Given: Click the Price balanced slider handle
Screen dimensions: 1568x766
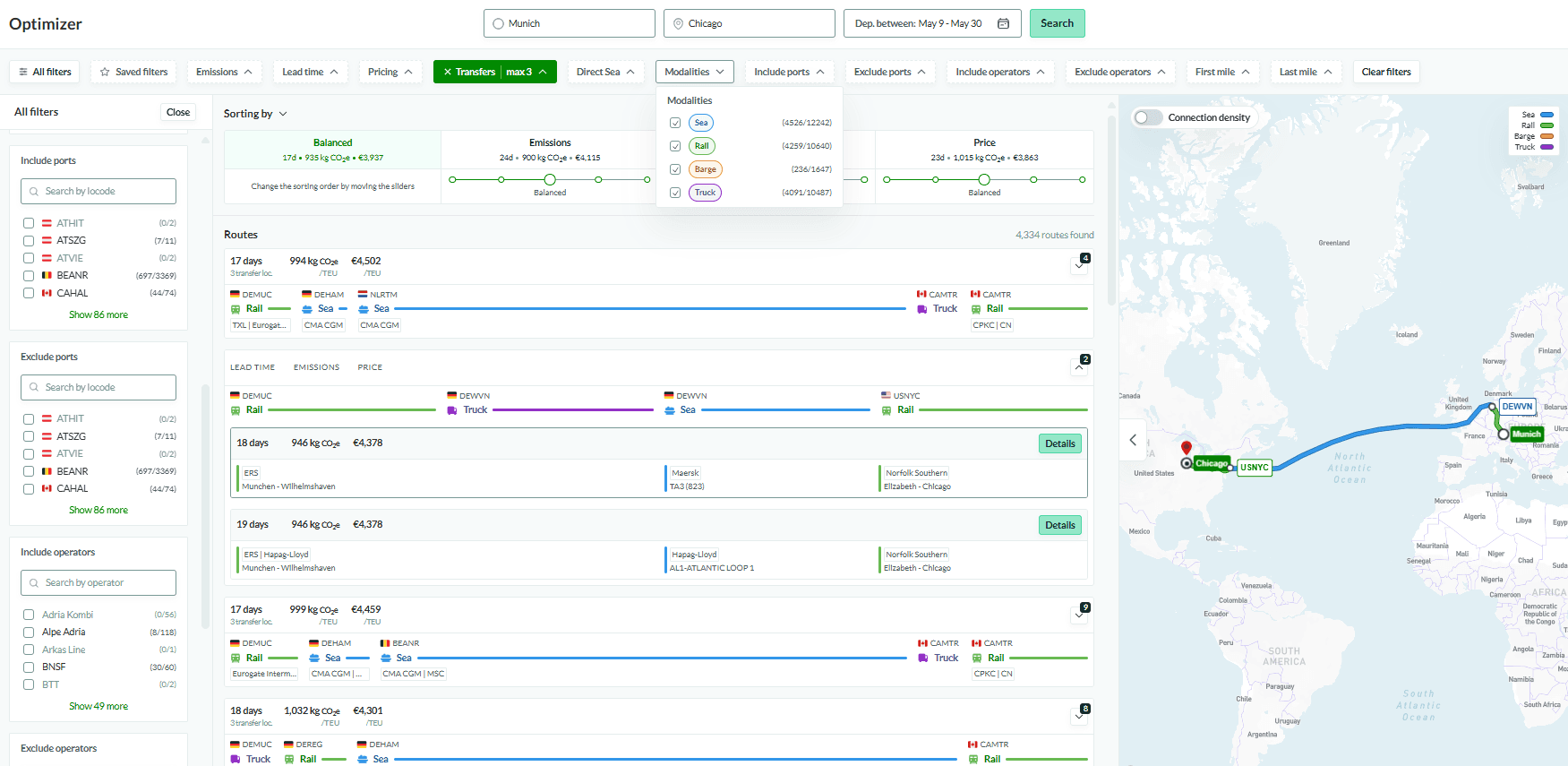Looking at the screenshot, I should pyautogui.click(x=984, y=180).
